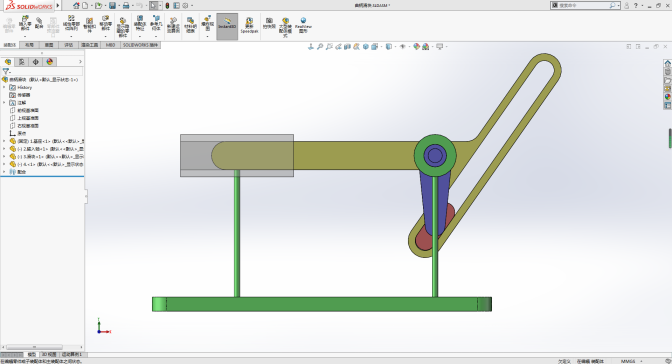Switch to the Evaluate ribbon tab
Image resolution: width=672 pixels, height=364 pixels.
point(69,45)
